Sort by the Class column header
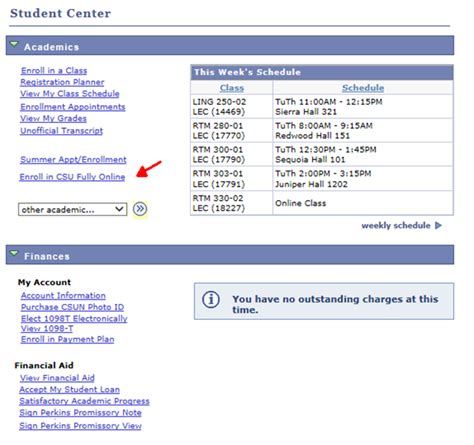 click(232, 88)
